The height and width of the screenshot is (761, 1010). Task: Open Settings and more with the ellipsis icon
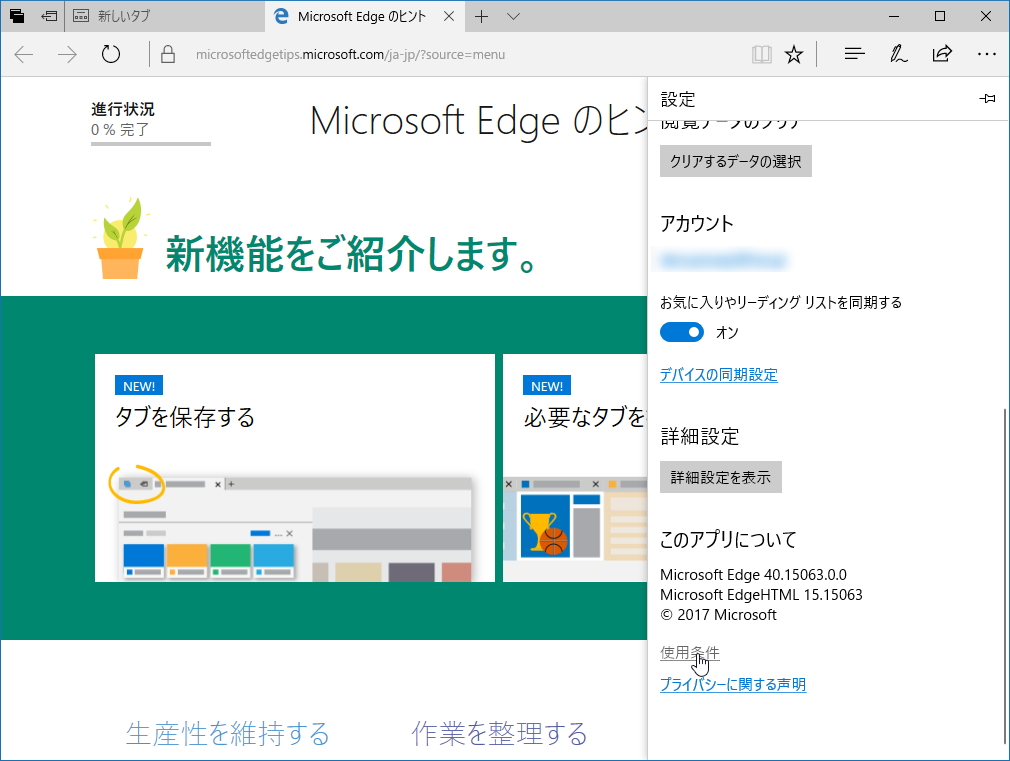click(x=986, y=53)
